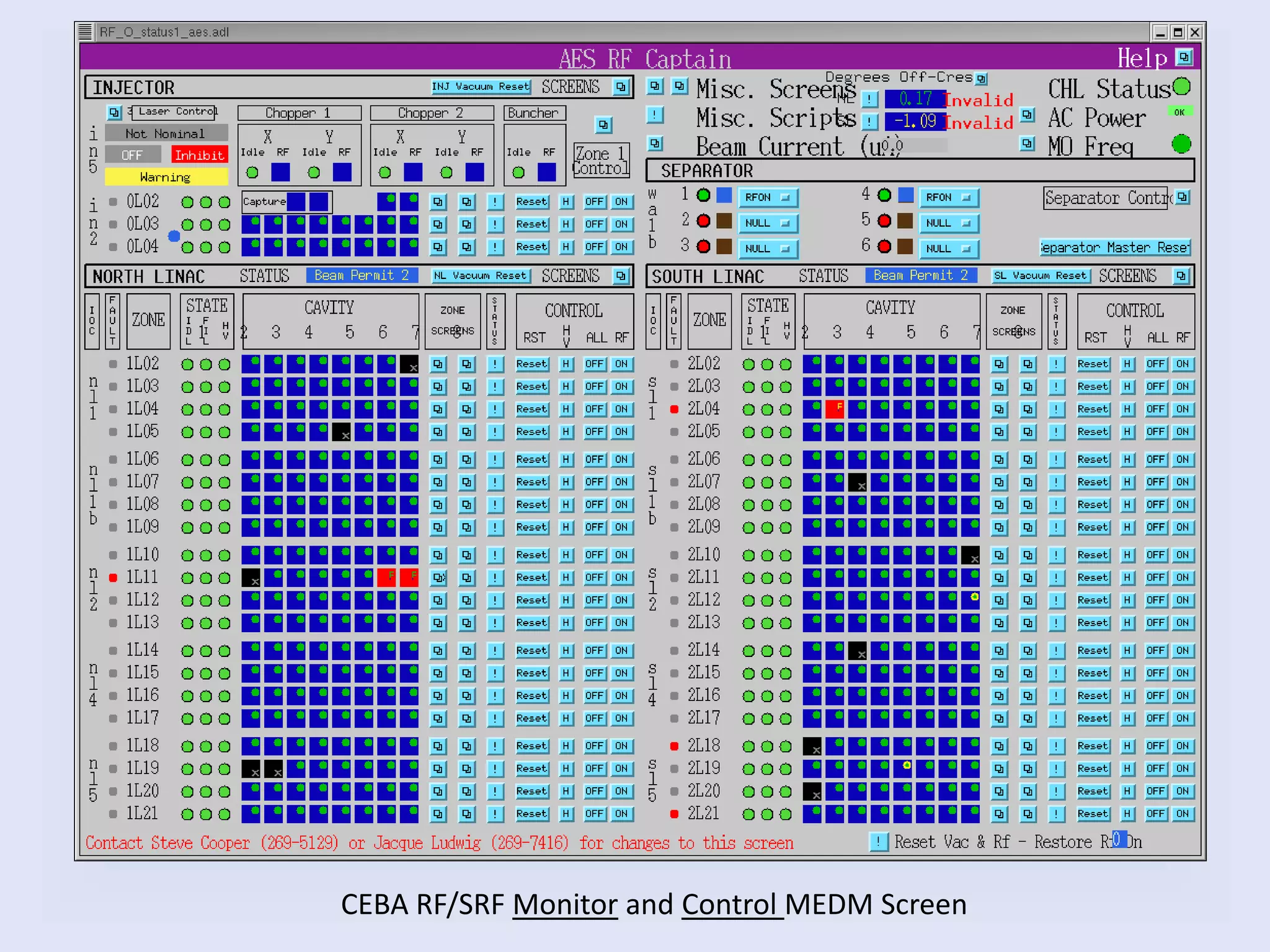
Task: Click the H button for zone 2L07
Action: point(1127,482)
